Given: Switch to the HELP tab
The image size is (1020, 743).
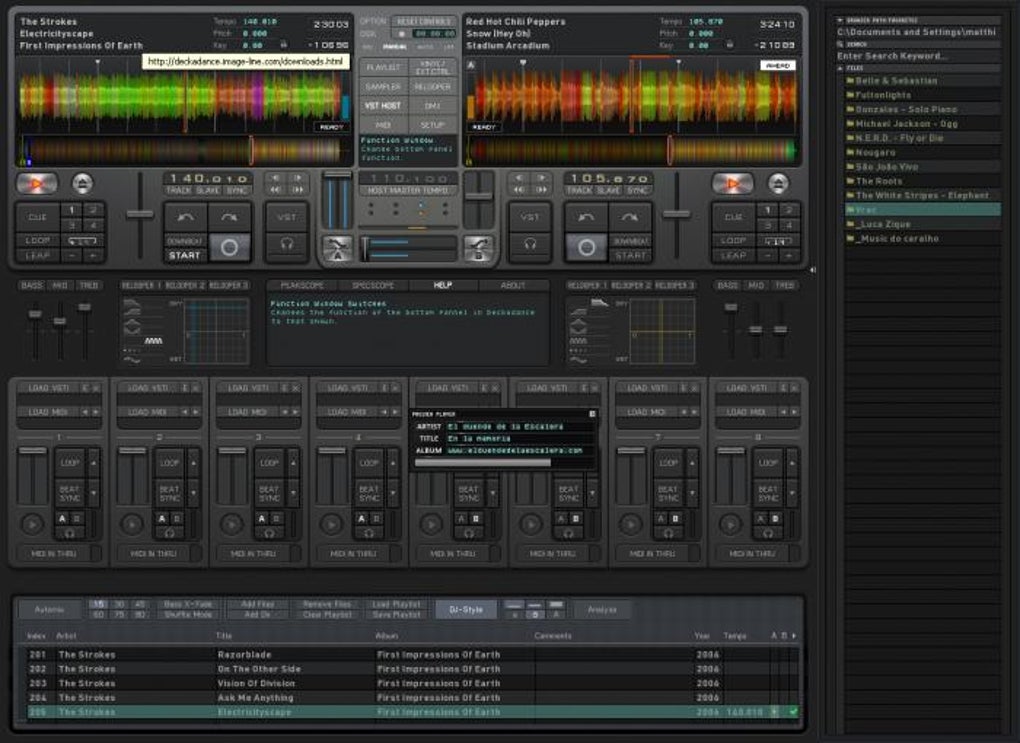Looking at the screenshot, I should 442,285.
